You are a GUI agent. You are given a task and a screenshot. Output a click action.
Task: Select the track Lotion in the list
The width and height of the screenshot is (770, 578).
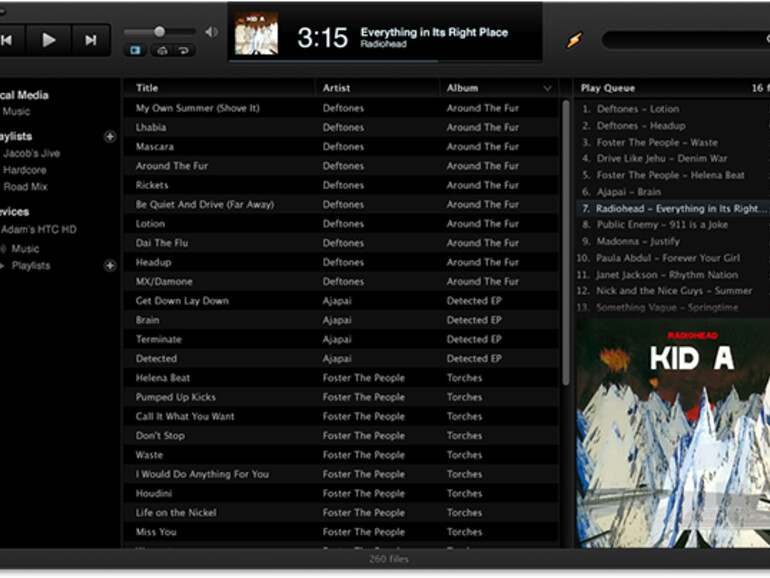(x=150, y=223)
